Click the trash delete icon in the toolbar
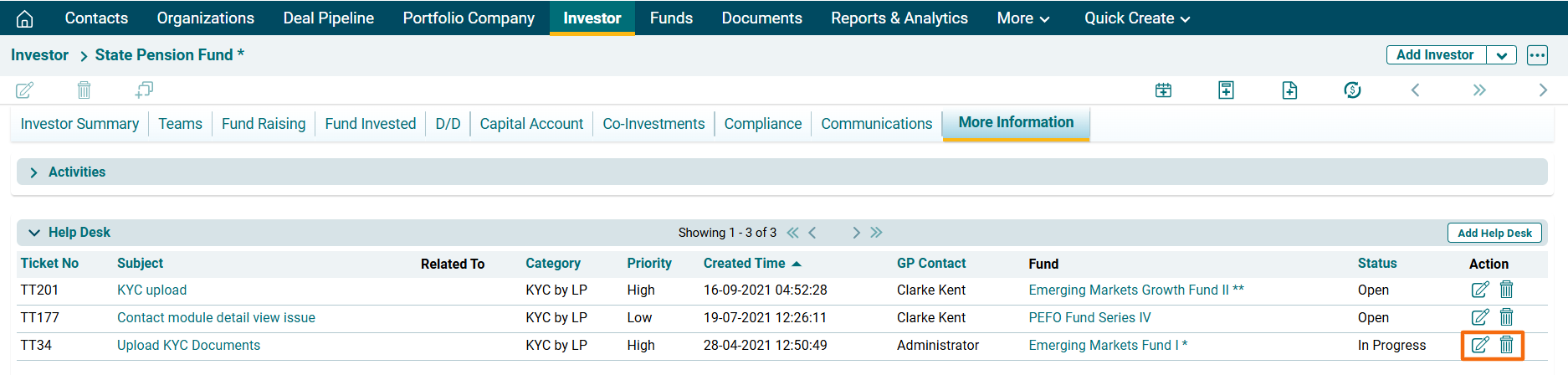The height and width of the screenshot is (375, 1568). pyautogui.click(x=84, y=90)
